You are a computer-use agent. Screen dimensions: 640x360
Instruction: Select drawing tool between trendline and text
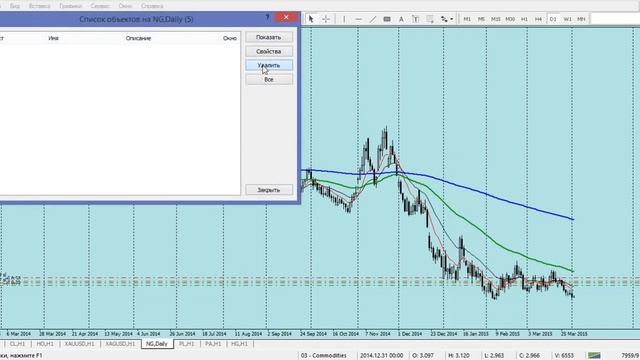click(387, 19)
